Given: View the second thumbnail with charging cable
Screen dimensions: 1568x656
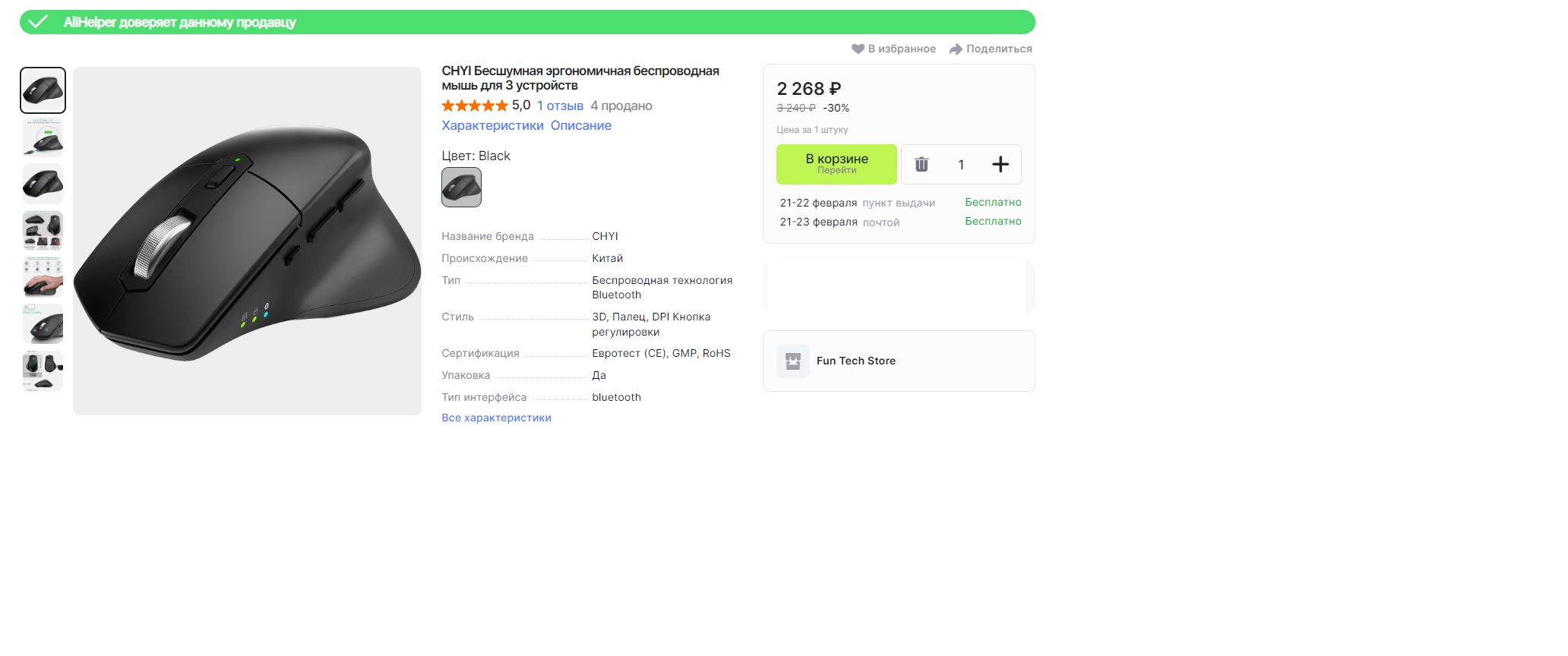Looking at the screenshot, I should pos(43,137).
